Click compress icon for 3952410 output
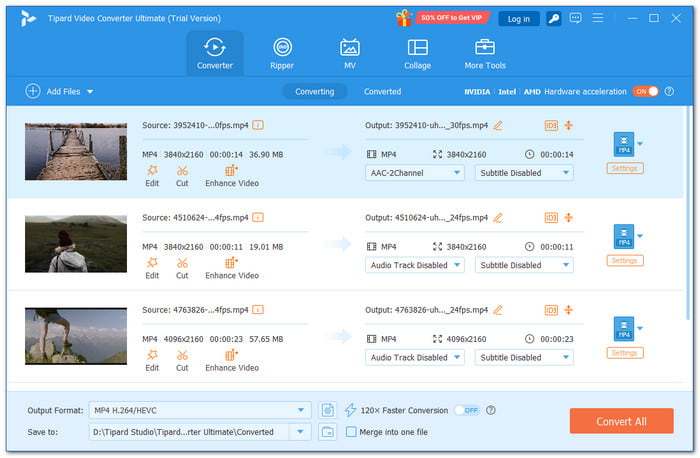The height and width of the screenshot is (458, 700). click(568, 125)
